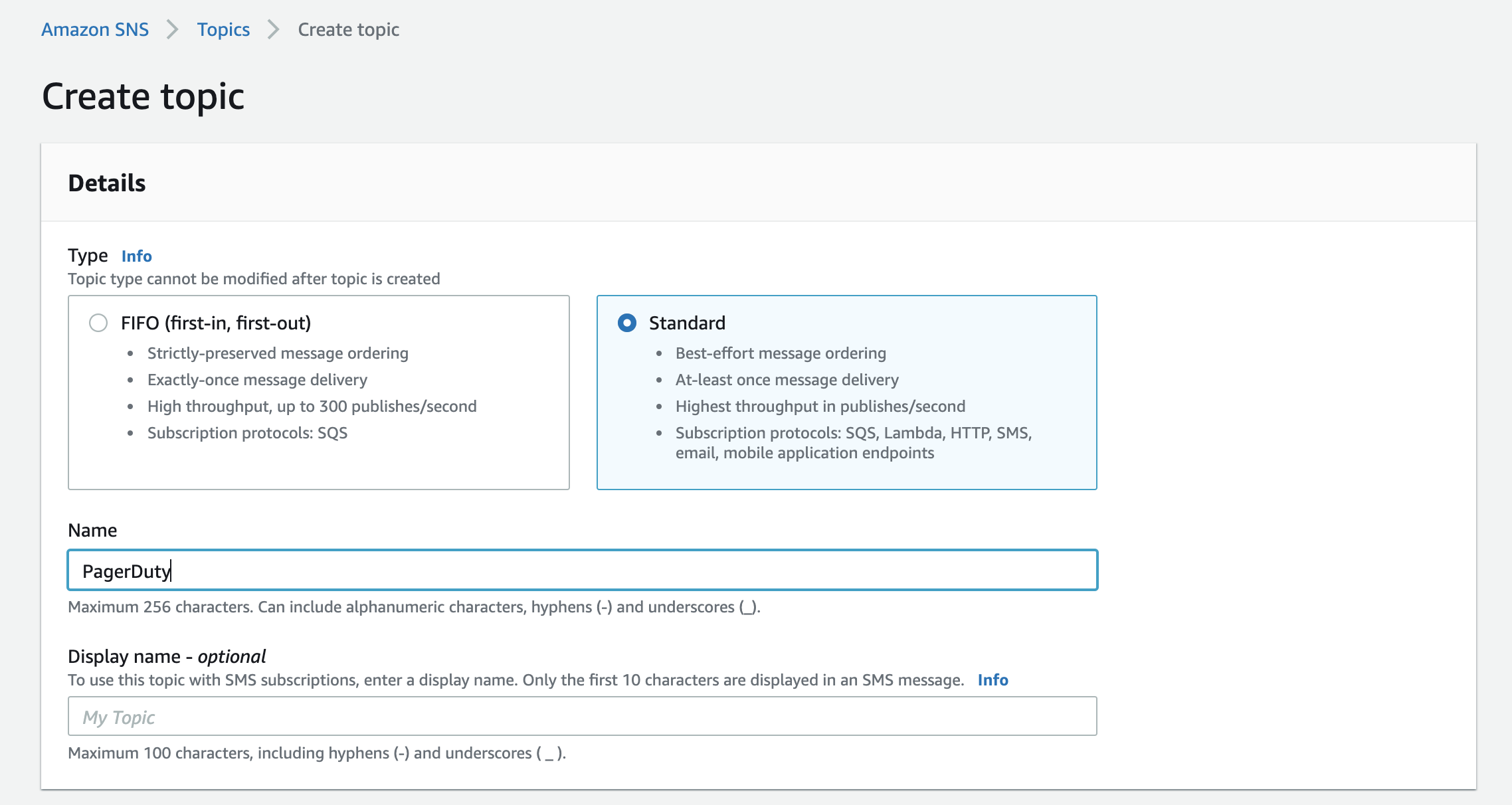1512x805 pixels.
Task: Click 'Strictly-preserved message ordering' text
Action: point(278,353)
